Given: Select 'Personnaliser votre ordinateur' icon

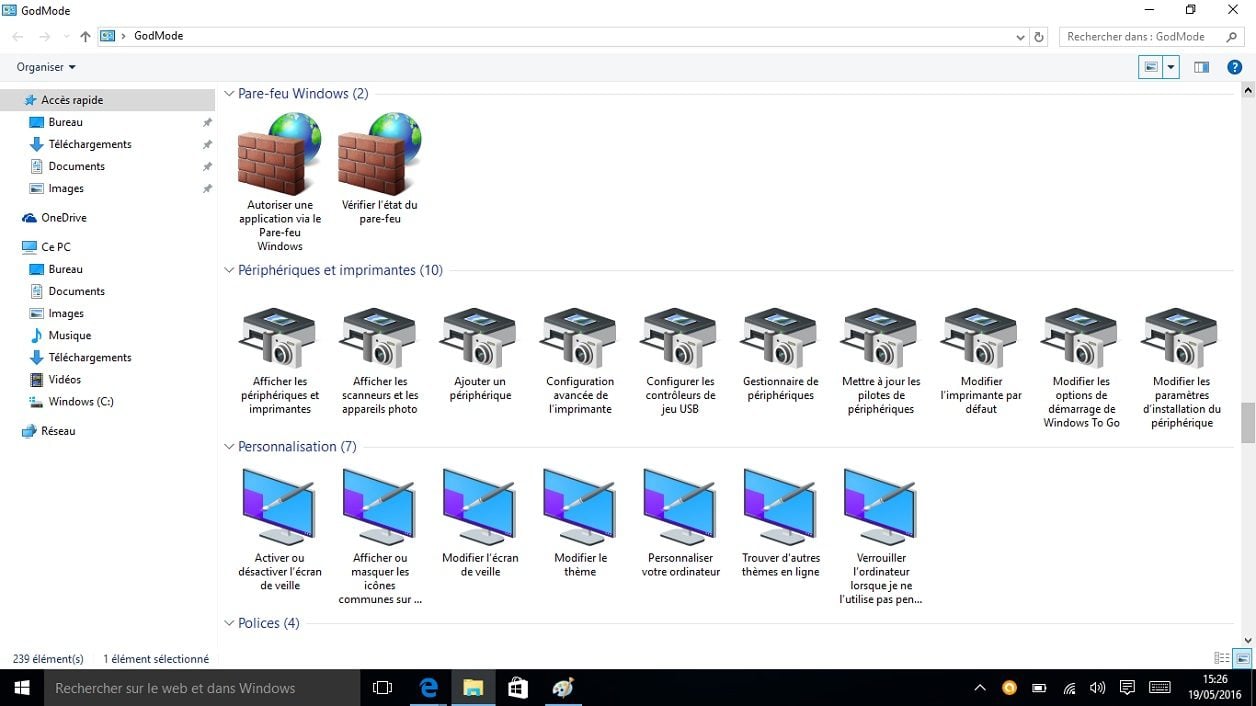Looking at the screenshot, I should 680,508.
